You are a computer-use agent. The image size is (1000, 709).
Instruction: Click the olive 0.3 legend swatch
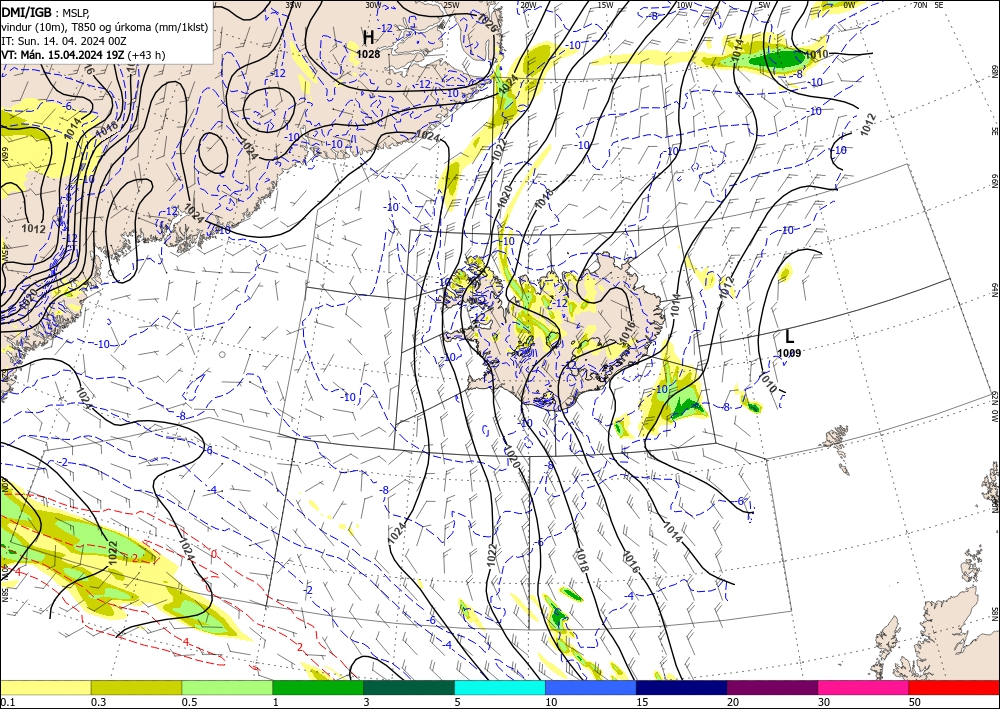point(136,687)
